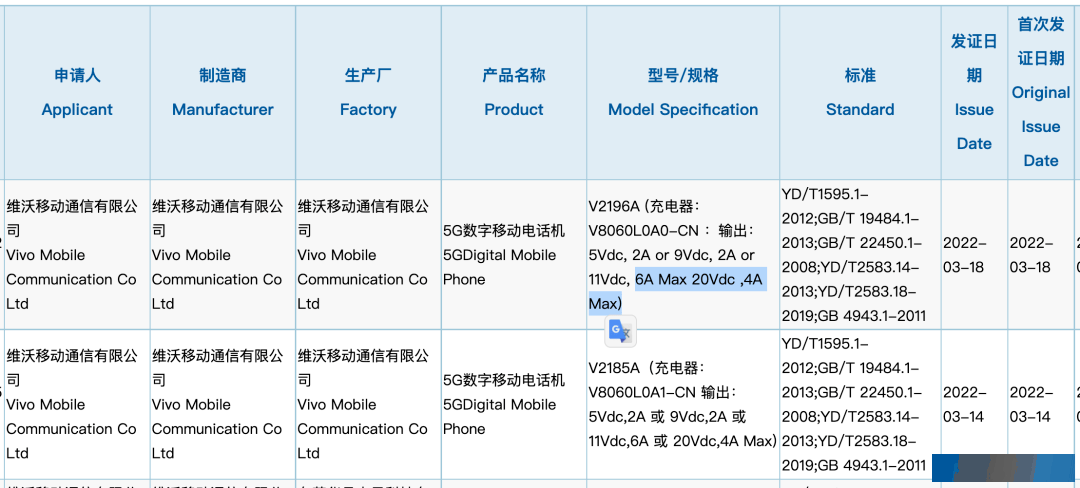Image resolution: width=1080 pixels, height=488 pixels.
Task: Click the V2185A model specification cell
Action: coord(683,404)
